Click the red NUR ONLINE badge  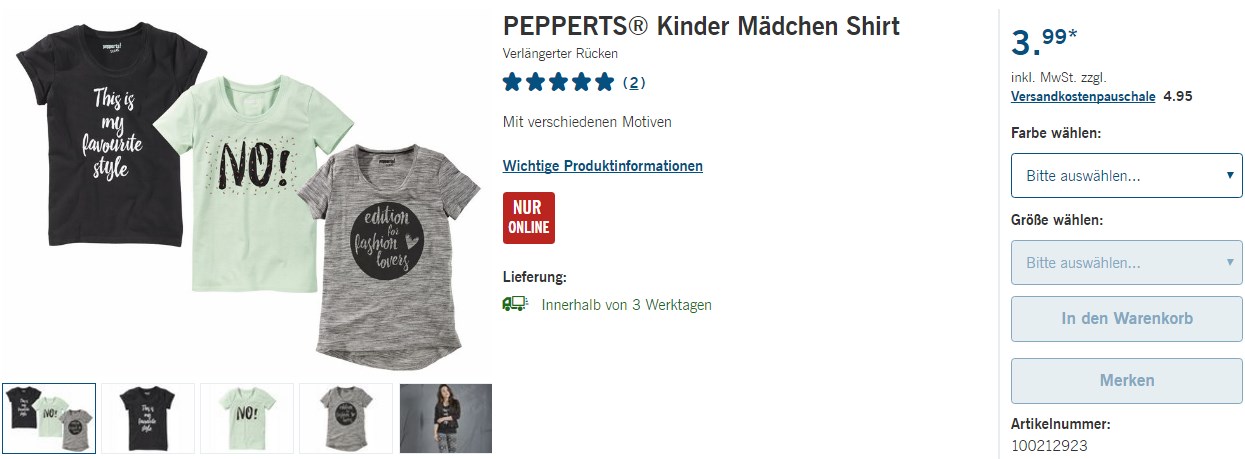pyautogui.click(x=529, y=218)
